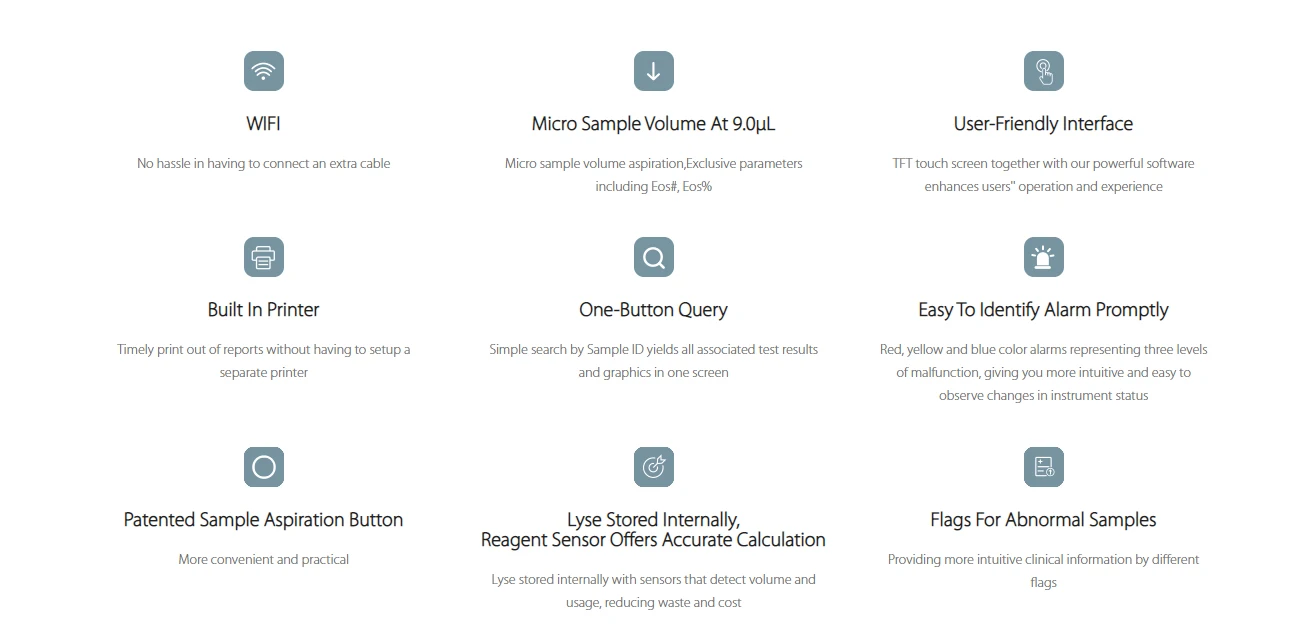Click the touch-finger user-friendly interface icon
The image size is (1310, 634).
1043,71
